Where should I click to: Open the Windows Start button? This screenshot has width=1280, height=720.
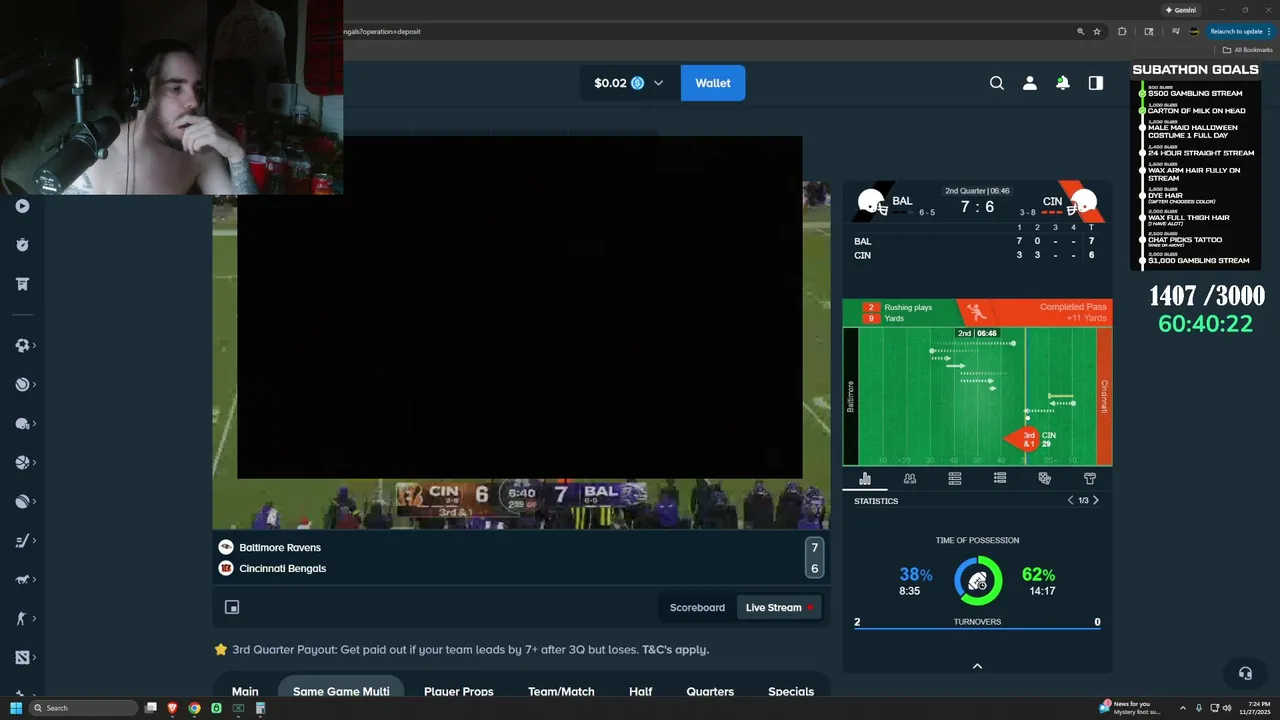click(x=16, y=708)
